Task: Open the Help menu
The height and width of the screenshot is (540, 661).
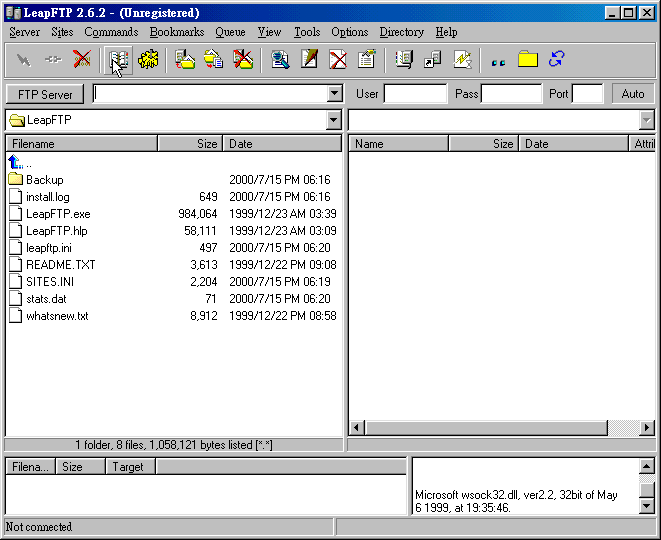Action: coord(446,32)
